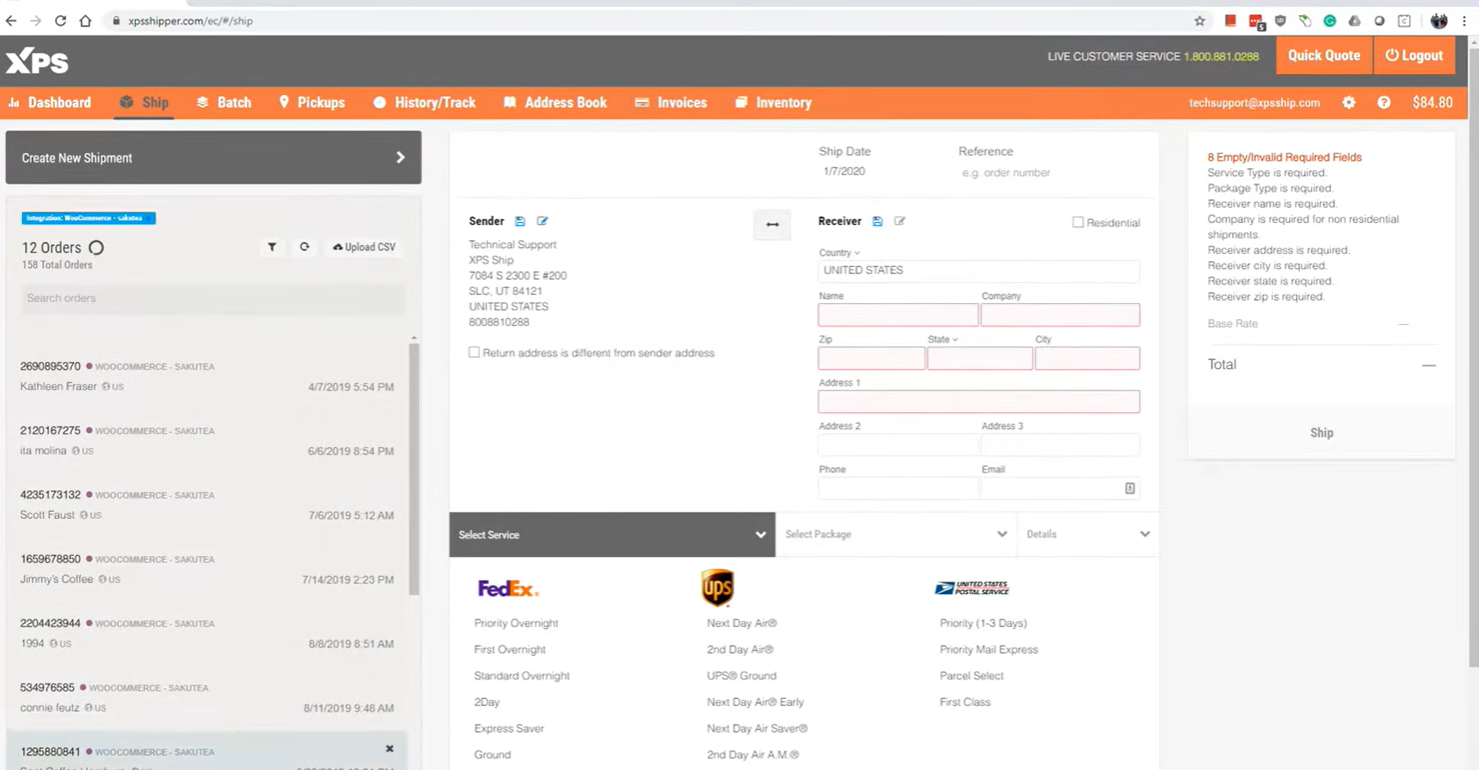Edit the Sender address
This screenshot has height=770, width=1479.
point(542,221)
